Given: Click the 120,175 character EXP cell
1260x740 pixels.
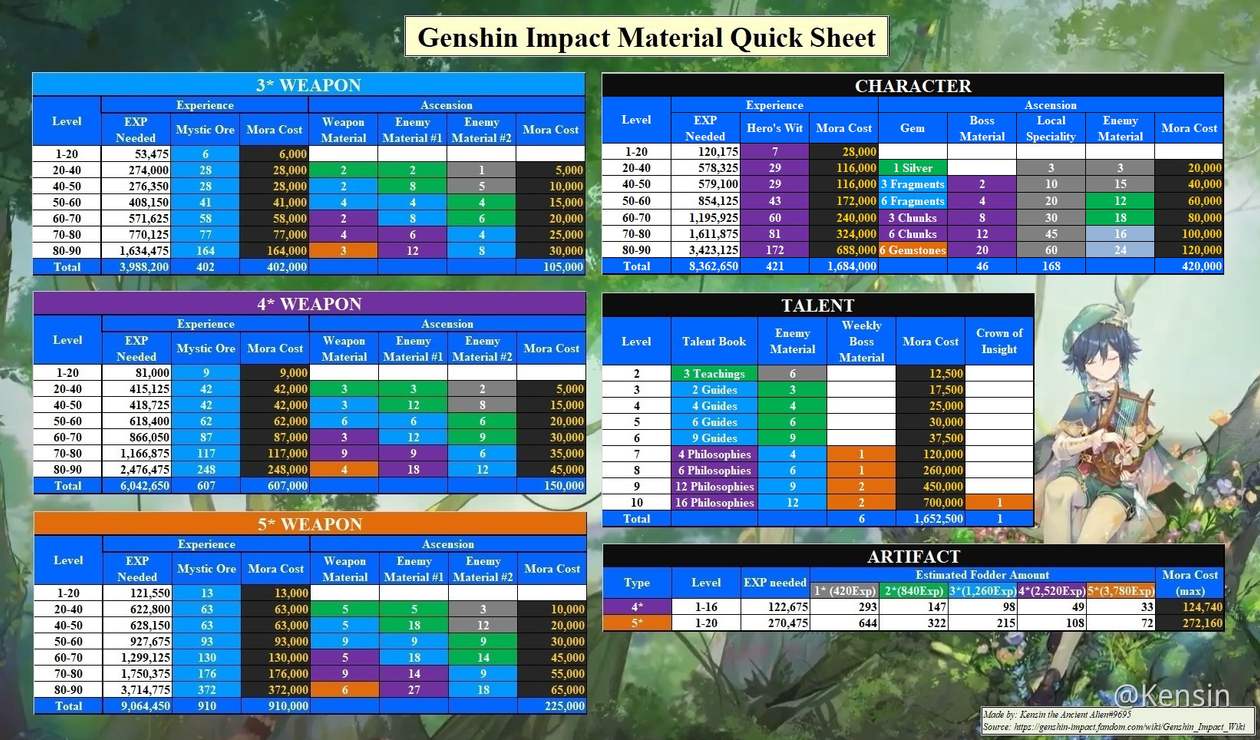Looking at the screenshot, I should pyautogui.click(x=706, y=151).
